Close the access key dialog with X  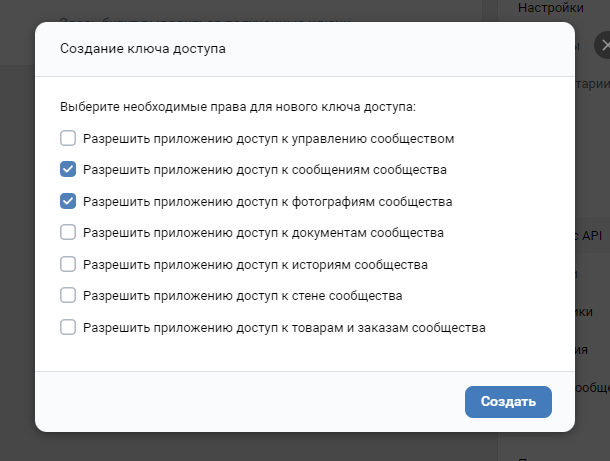click(x=602, y=45)
